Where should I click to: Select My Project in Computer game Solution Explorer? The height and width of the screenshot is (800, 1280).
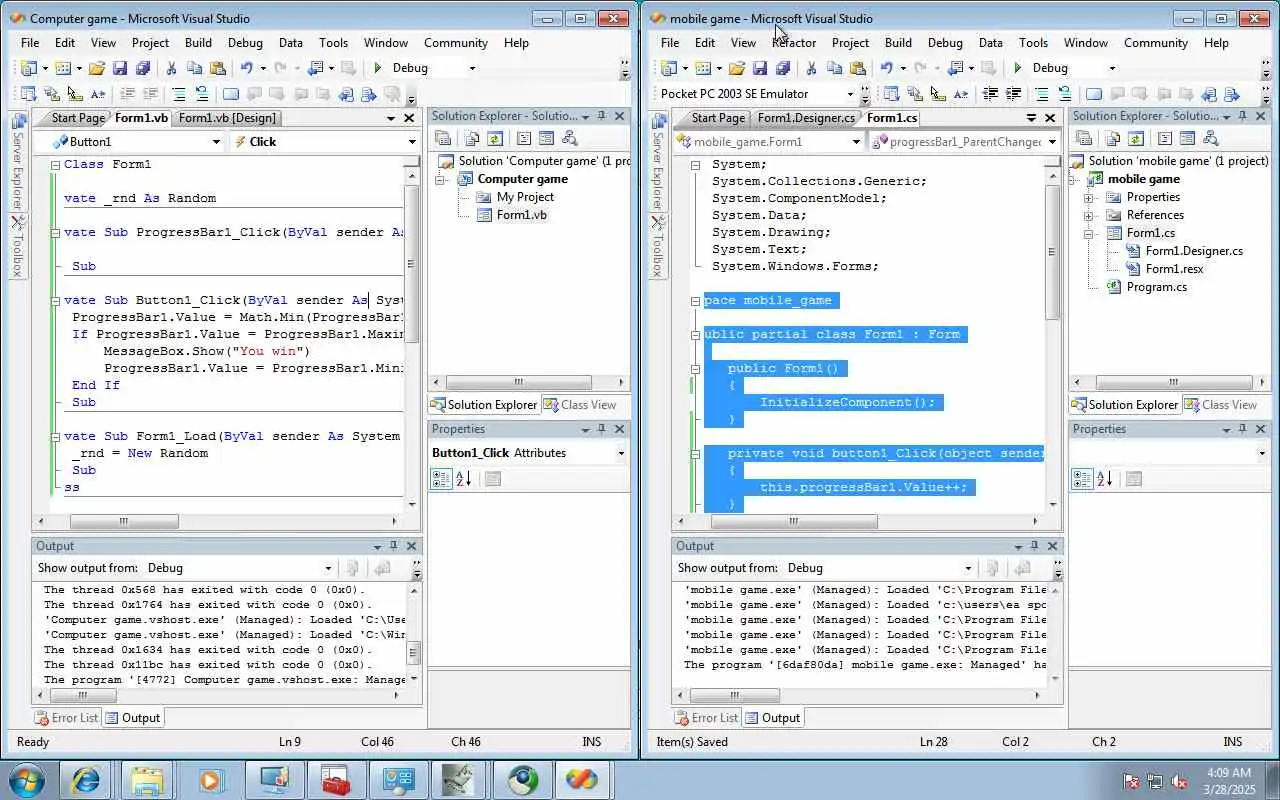[x=525, y=197]
